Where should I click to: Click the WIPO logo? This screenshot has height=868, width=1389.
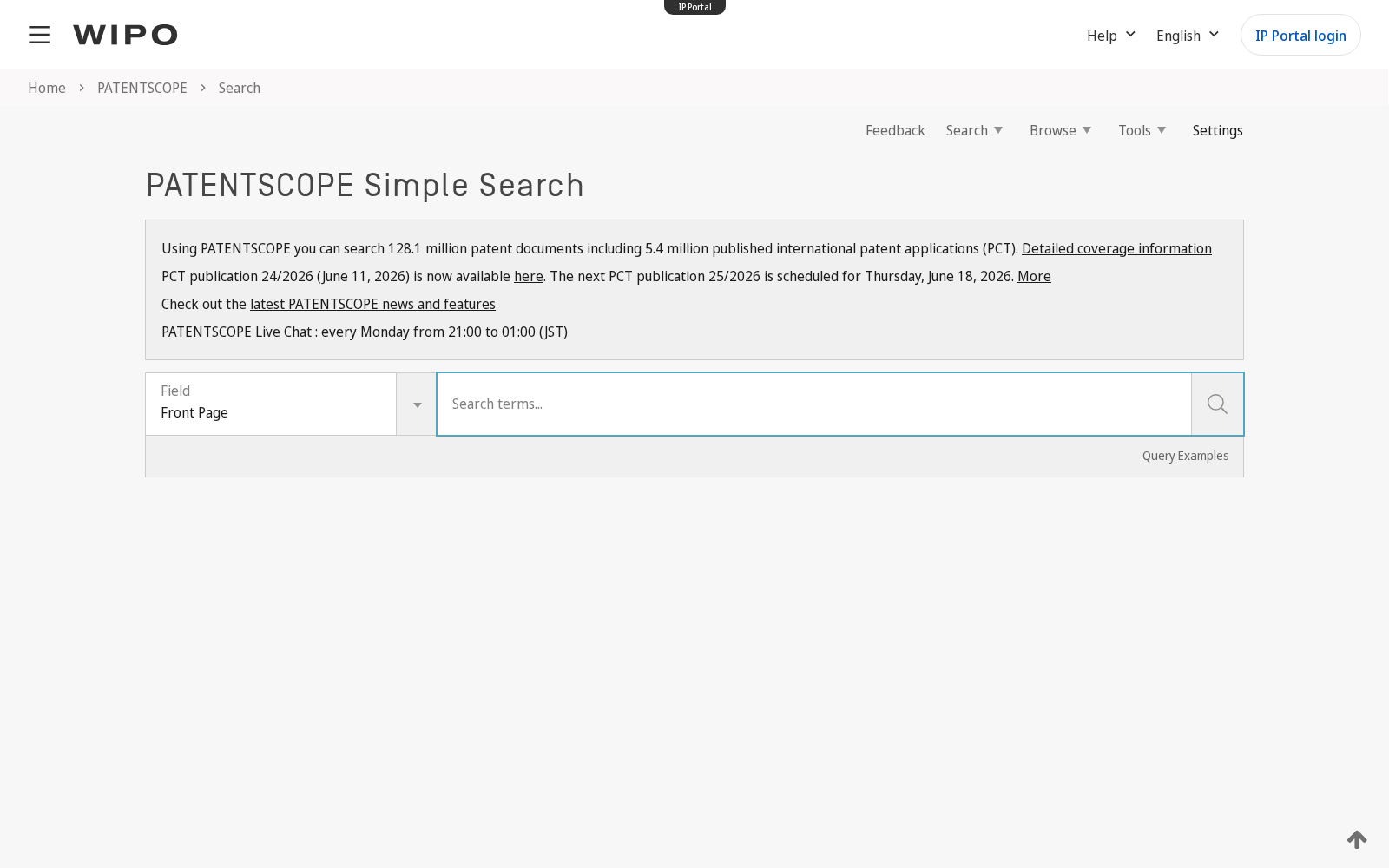point(125,35)
